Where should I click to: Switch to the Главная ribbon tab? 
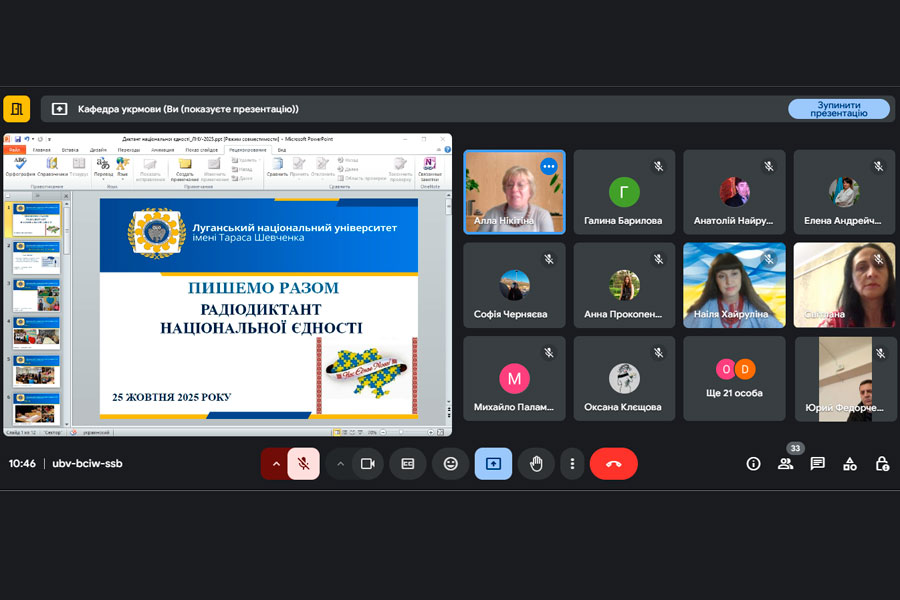pyautogui.click(x=42, y=150)
